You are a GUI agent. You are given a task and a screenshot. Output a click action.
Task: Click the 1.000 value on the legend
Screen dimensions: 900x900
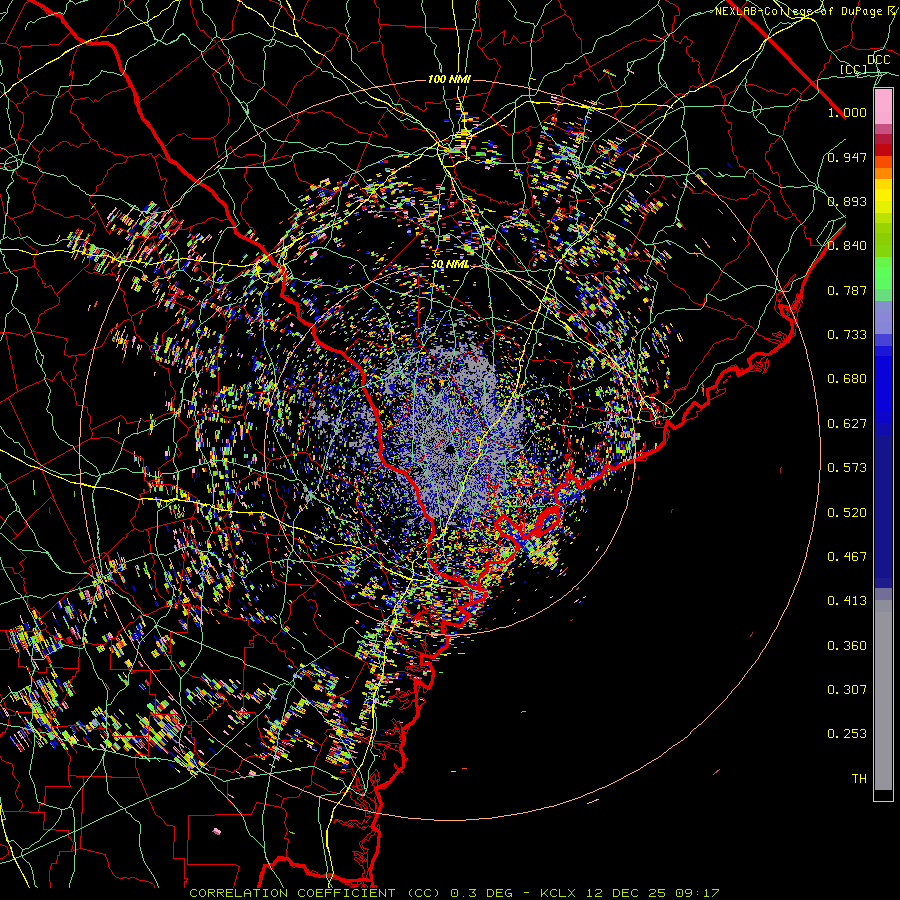pyautogui.click(x=847, y=112)
